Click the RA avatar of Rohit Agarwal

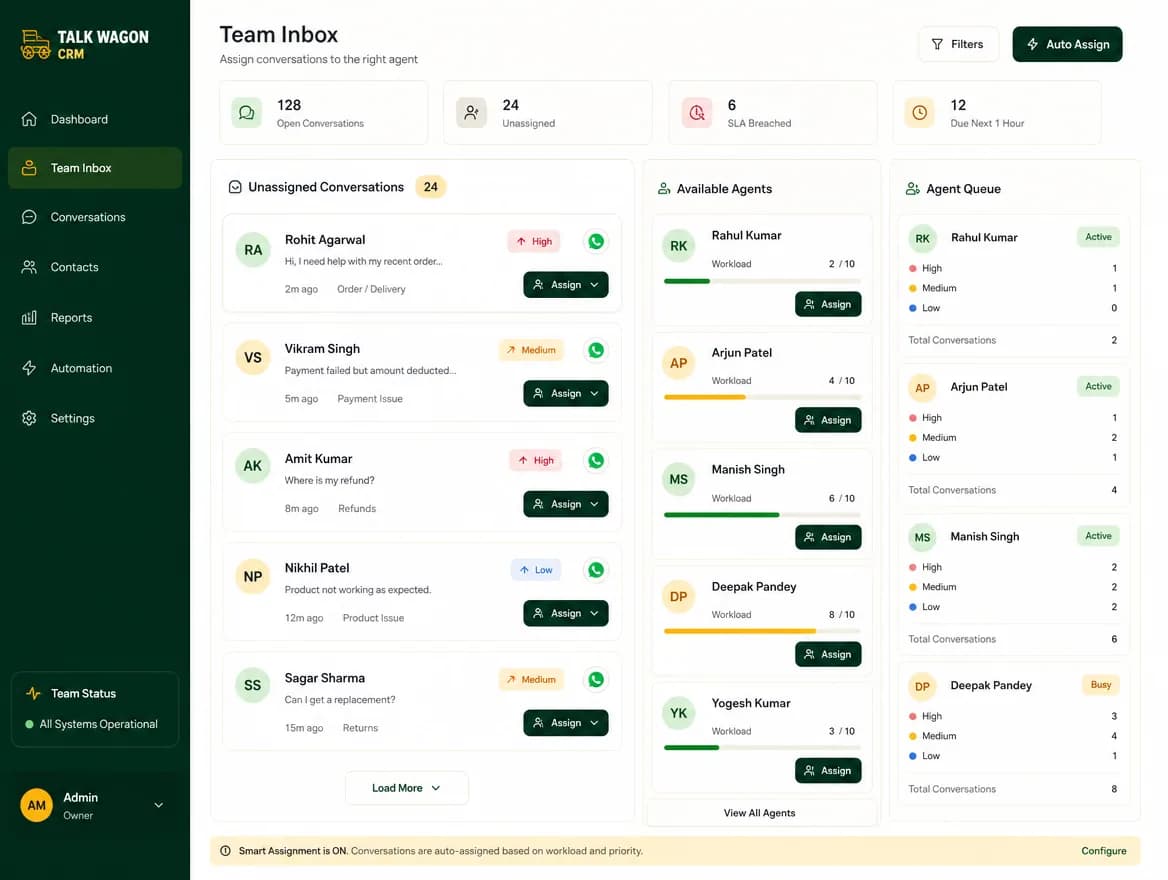pos(253,250)
